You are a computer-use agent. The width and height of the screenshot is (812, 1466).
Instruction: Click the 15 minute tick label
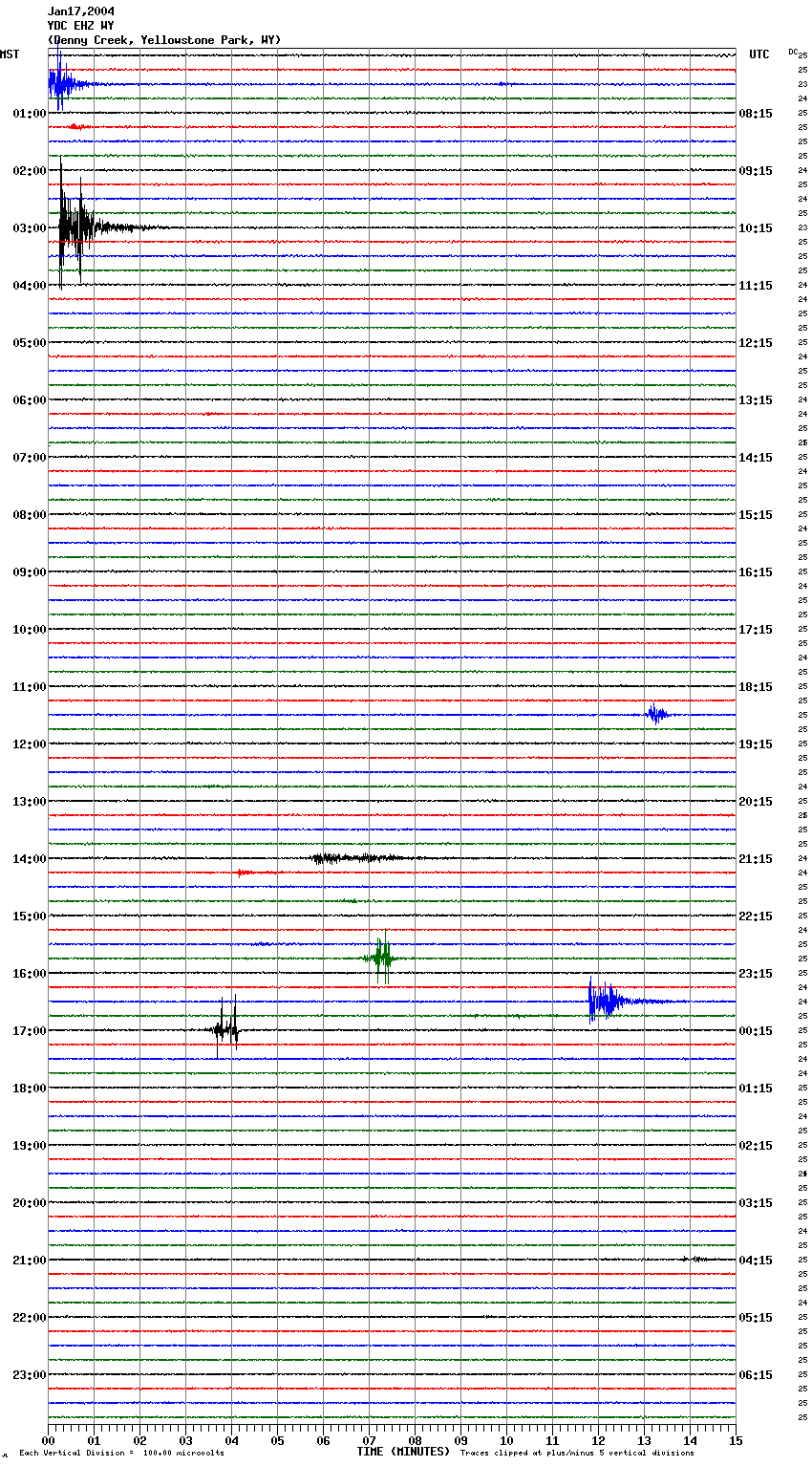(x=736, y=1440)
